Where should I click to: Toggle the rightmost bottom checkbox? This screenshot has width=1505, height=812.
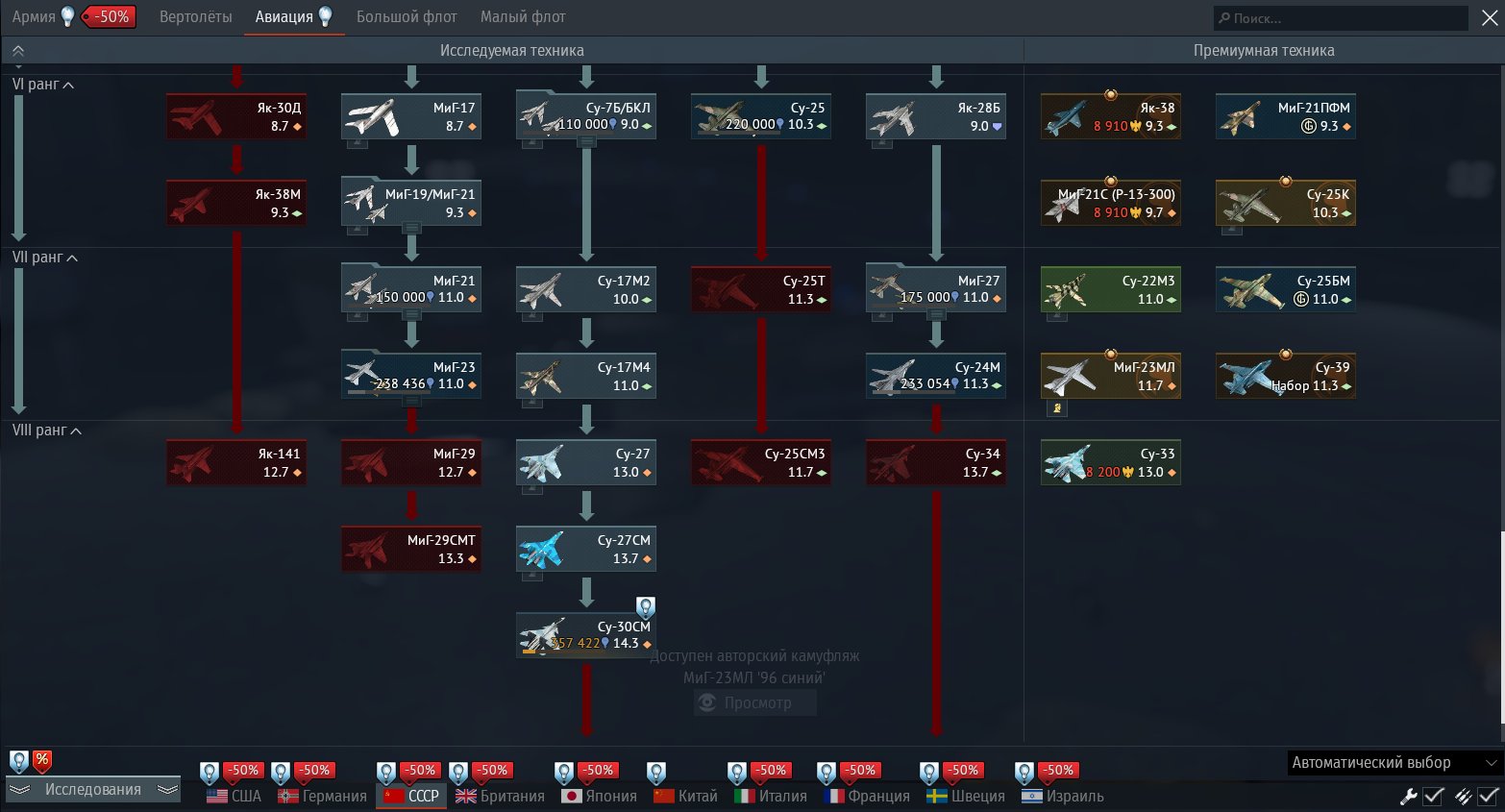(1488, 796)
